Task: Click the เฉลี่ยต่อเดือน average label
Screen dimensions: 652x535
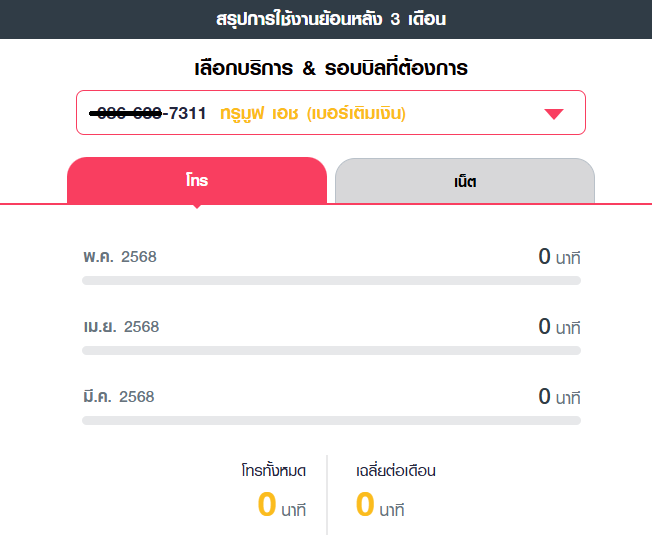Action: [x=396, y=471]
